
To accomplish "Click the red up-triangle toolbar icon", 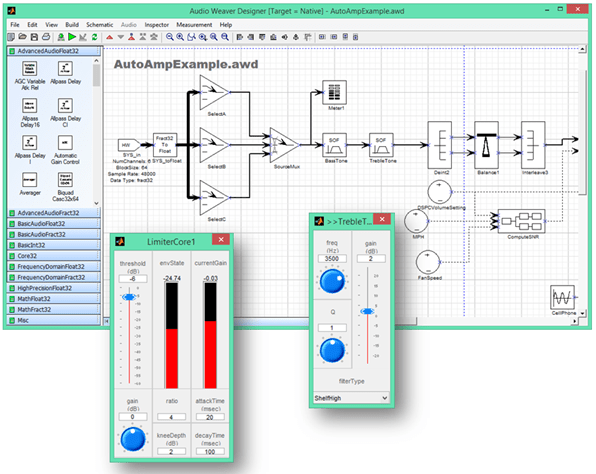I will coord(109,37).
